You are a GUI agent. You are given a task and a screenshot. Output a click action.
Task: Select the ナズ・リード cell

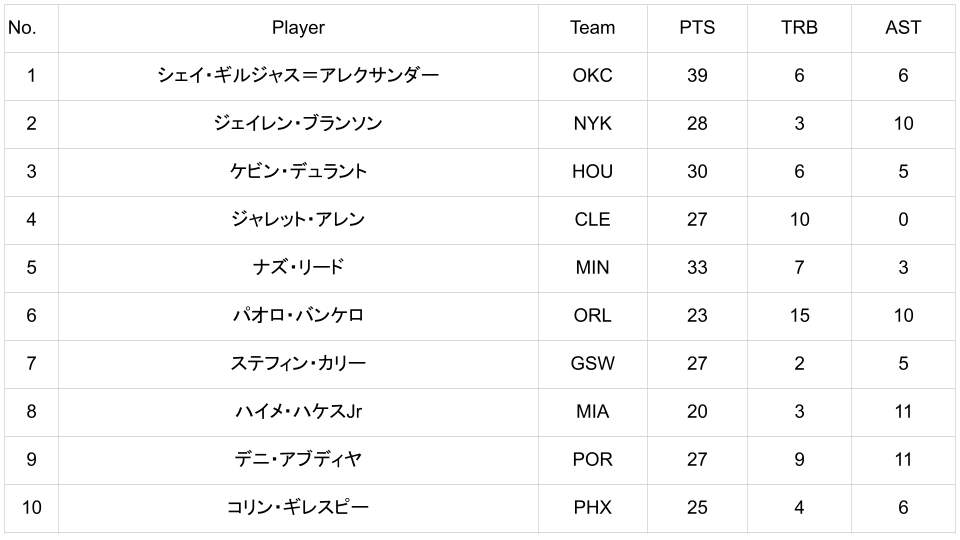298,268
